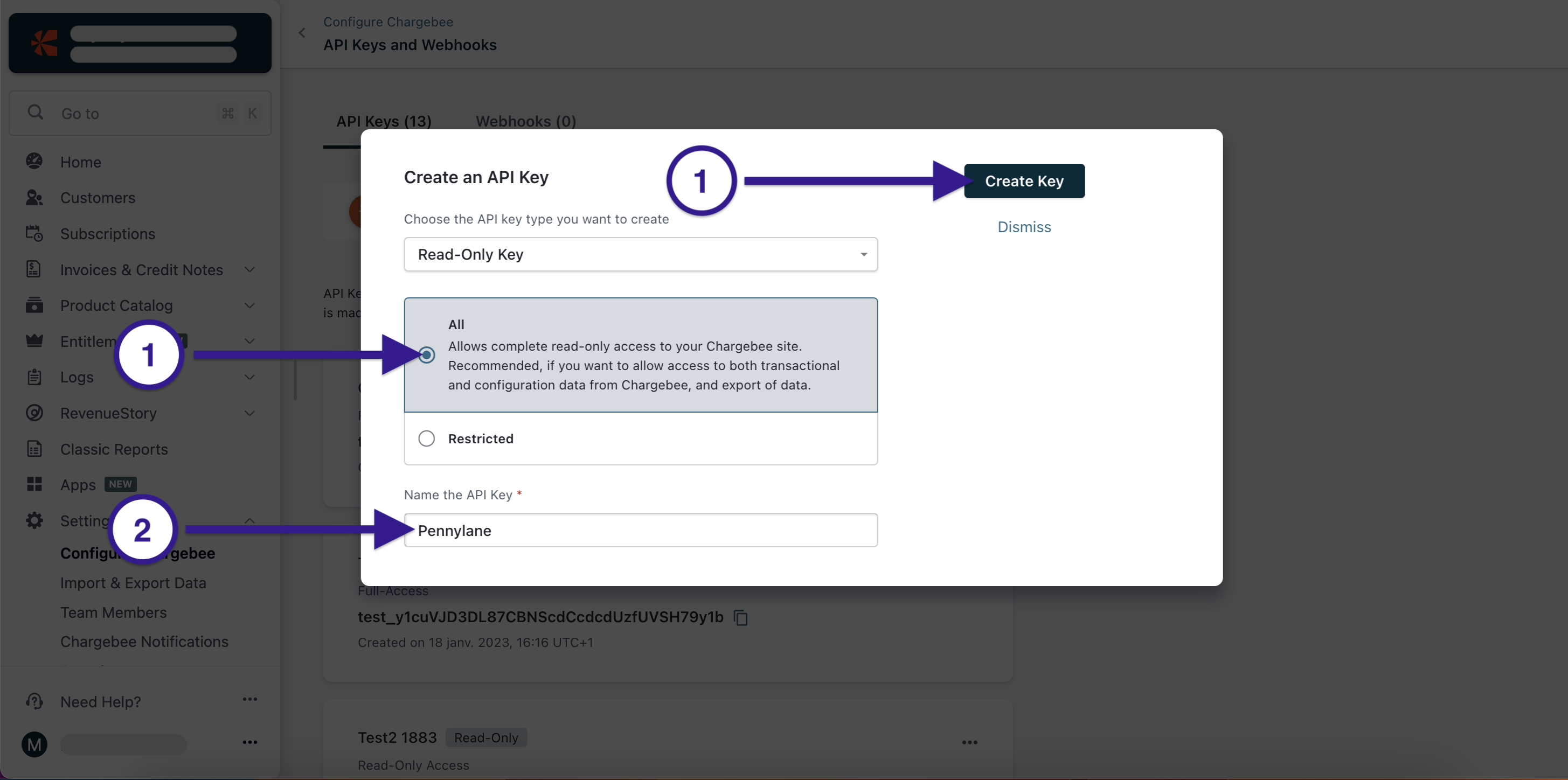This screenshot has height=780, width=1568.
Task: Open Import & Export Data submenu item
Action: coord(133,582)
